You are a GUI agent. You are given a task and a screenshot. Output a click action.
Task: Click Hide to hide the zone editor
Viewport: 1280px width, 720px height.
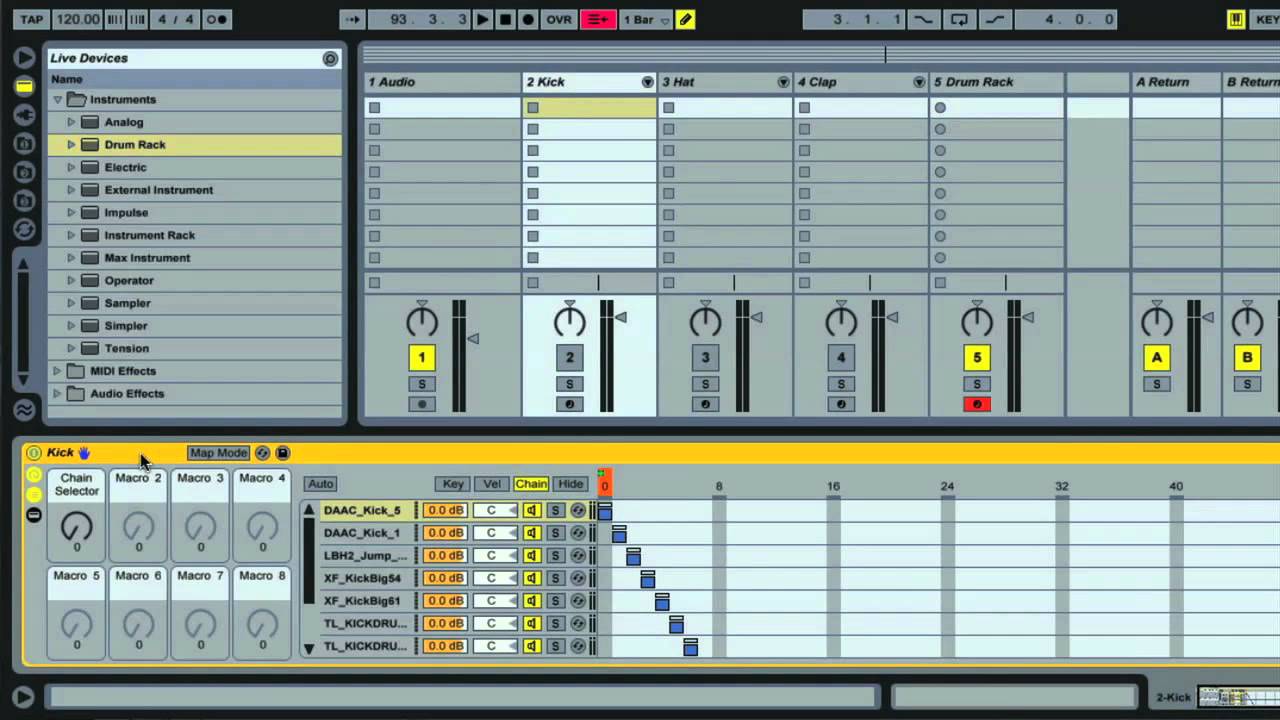(570, 484)
